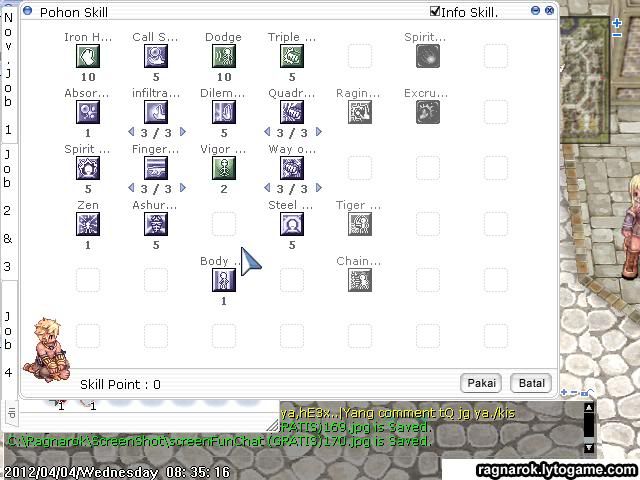Viewport: 640px width, 480px height.
Task: Click the Finger Offensive skill icon
Action: coord(156,168)
